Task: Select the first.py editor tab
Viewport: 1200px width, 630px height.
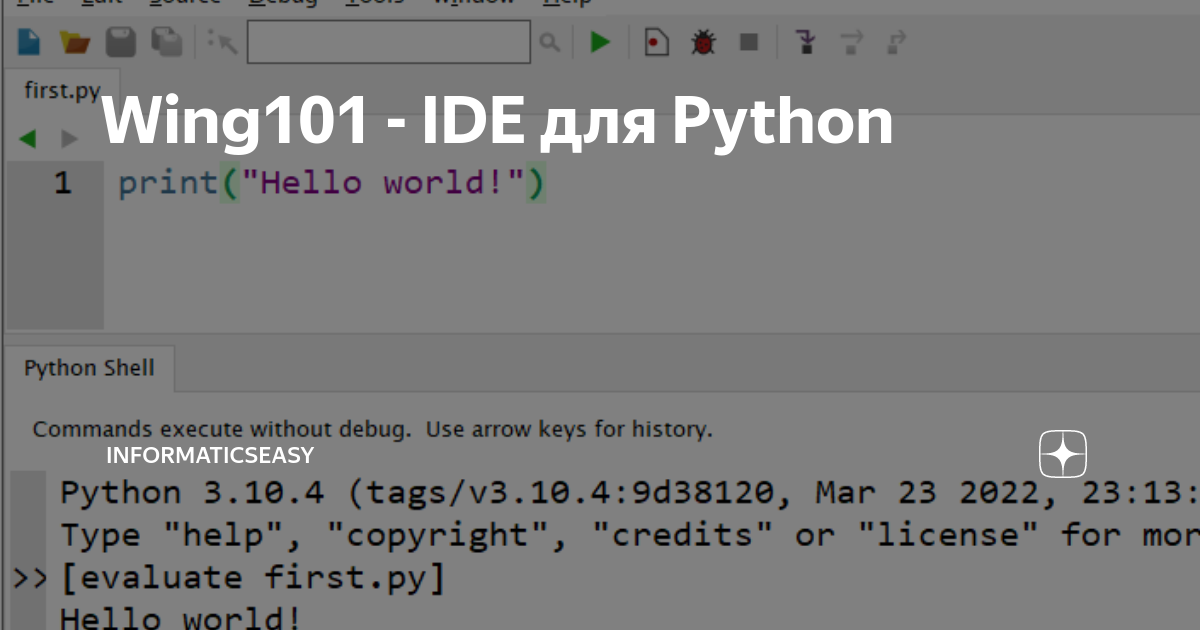Action: (62, 90)
